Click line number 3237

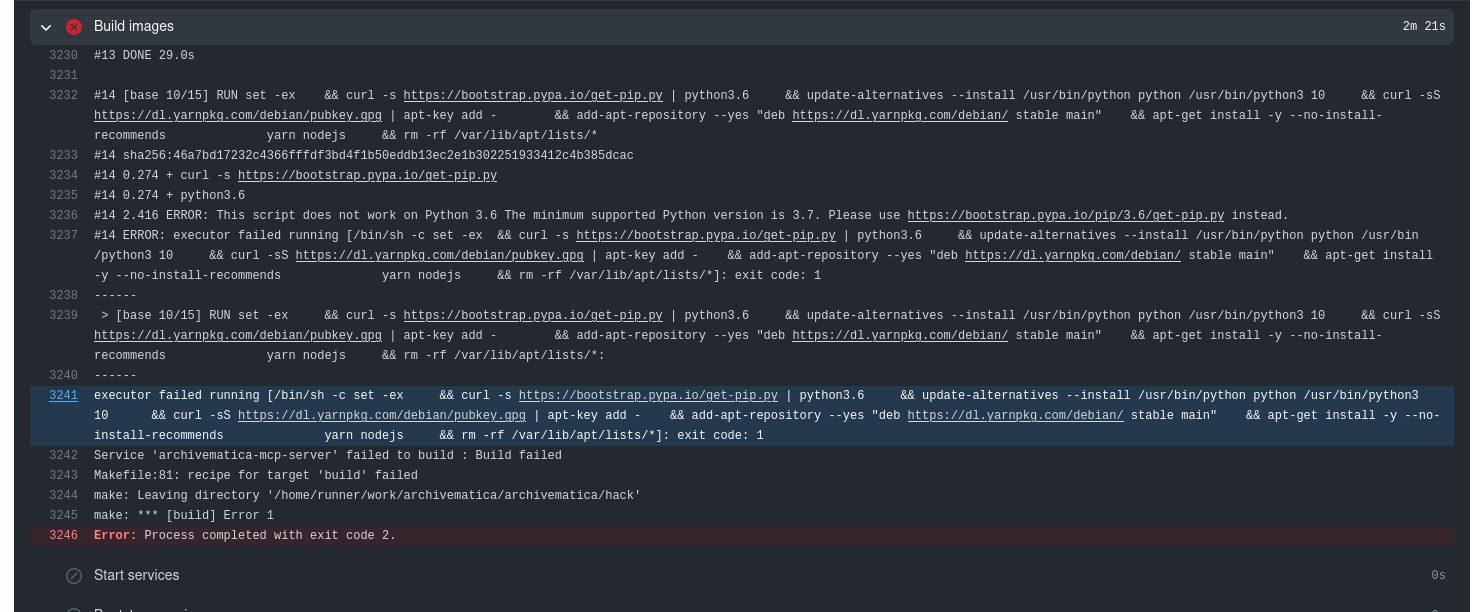click(63, 236)
